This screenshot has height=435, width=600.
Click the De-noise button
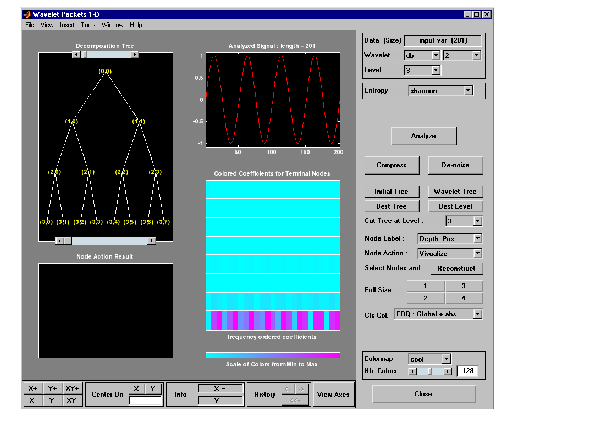(455, 165)
